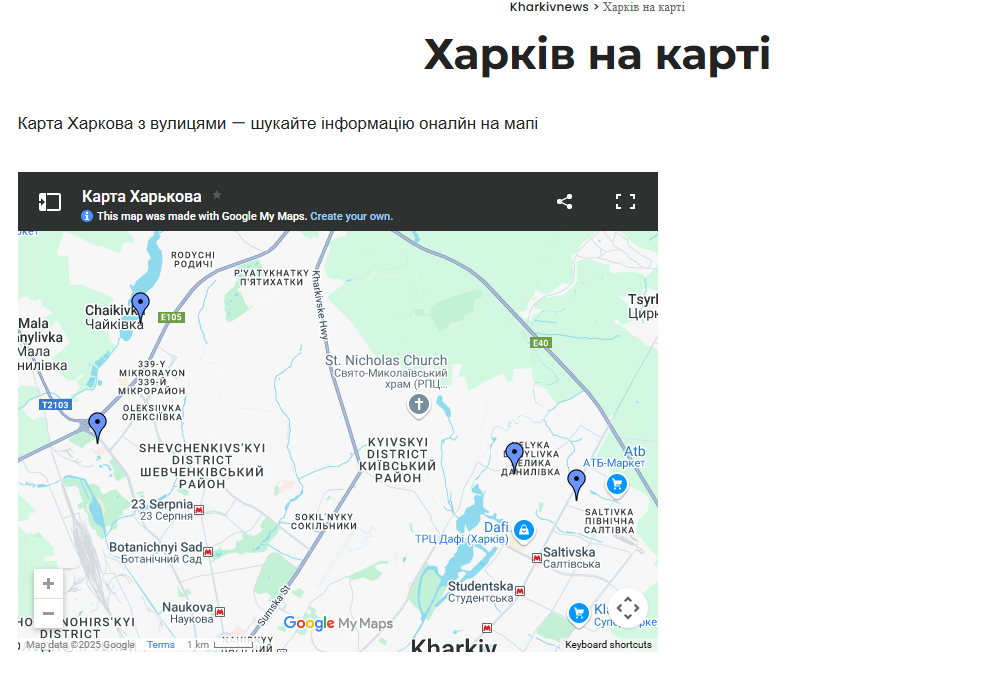This screenshot has width=985, height=683.
Task: Click the St. Nicholas Church label
Action: (x=386, y=371)
